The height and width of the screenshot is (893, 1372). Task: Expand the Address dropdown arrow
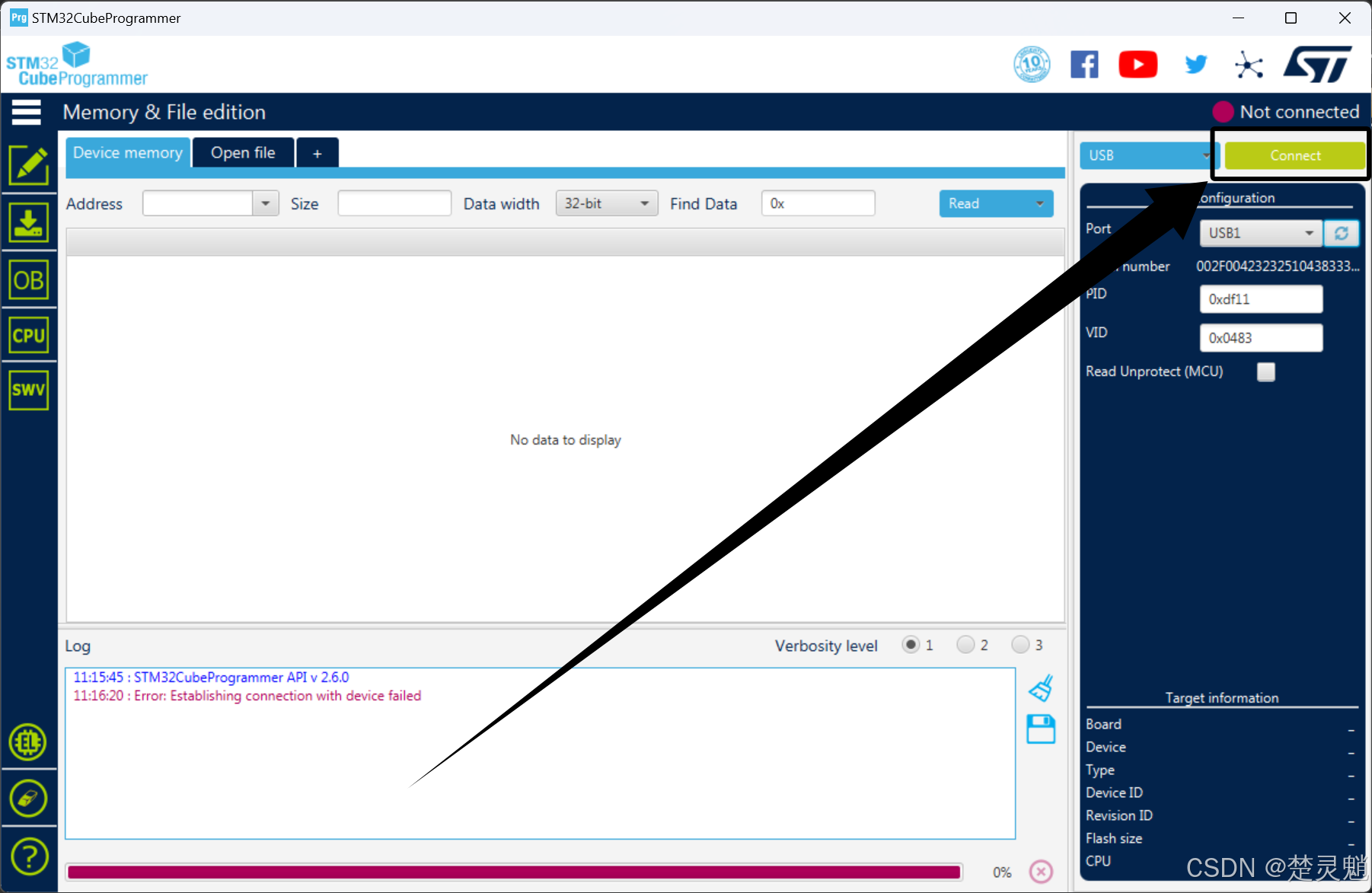coord(265,203)
